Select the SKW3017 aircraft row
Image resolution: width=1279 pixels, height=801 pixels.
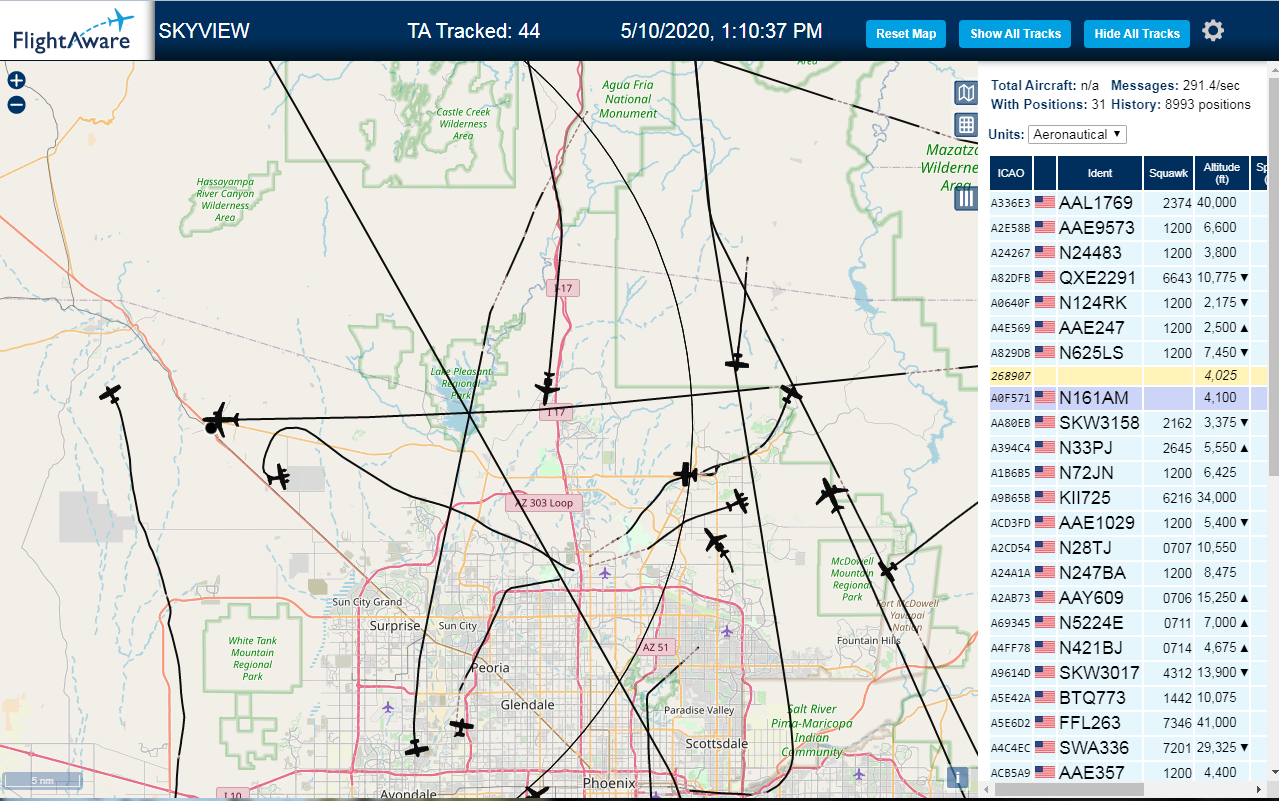click(x=1128, y=672)
